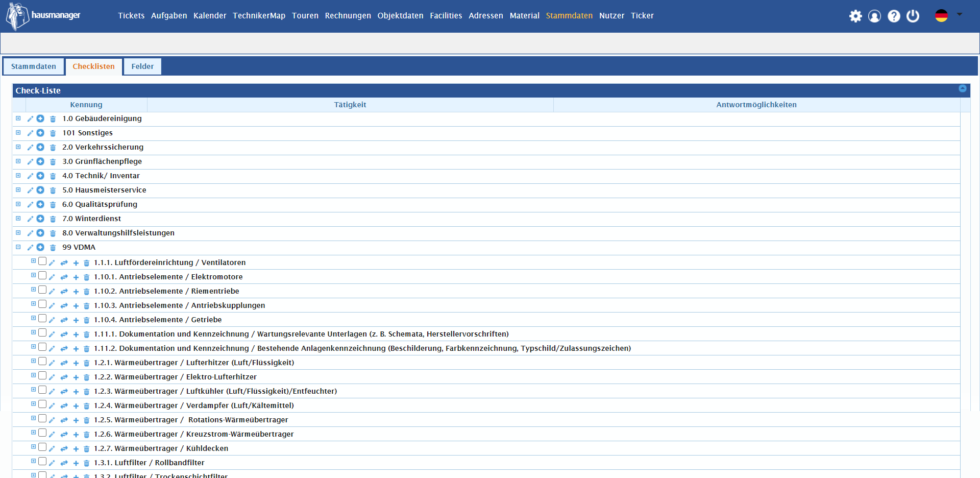Delete 3.0 Grünflächenpflege with its trash icon
This screenshot has height=478, width=980.
click(x=53, y=162)
